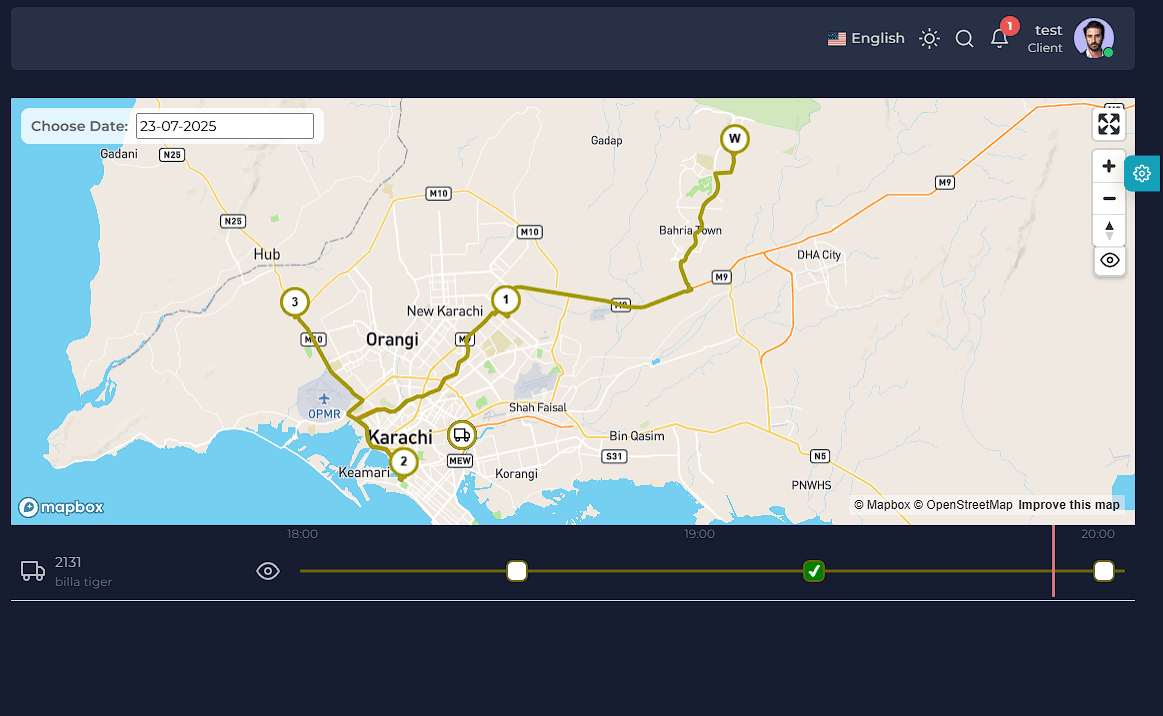Open English language dropdown
Screen dimensions: 1163x716
tap(866, 39)
